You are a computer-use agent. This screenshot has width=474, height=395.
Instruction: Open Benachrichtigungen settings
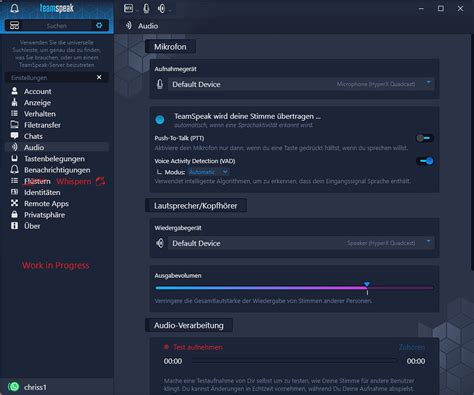tap(57, 170)
